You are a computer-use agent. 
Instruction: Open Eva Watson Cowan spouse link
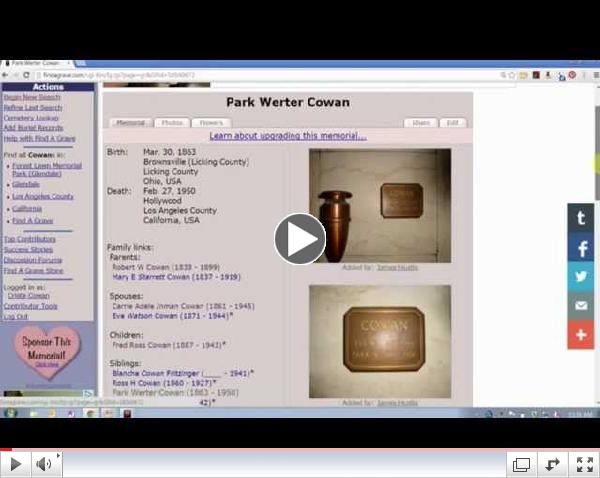pyautogui.click(x=171, y=316)
